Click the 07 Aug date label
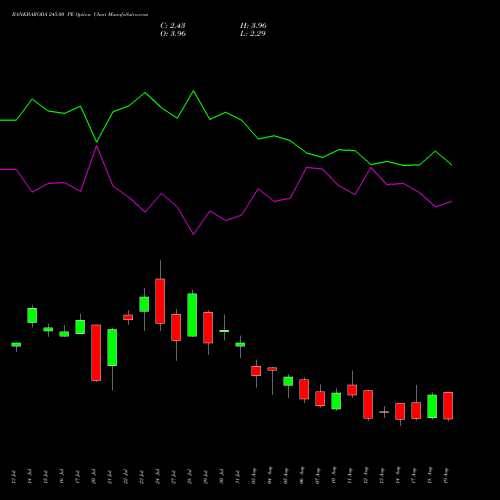This screenshot has height=500, width=500. tap(318, 476)
